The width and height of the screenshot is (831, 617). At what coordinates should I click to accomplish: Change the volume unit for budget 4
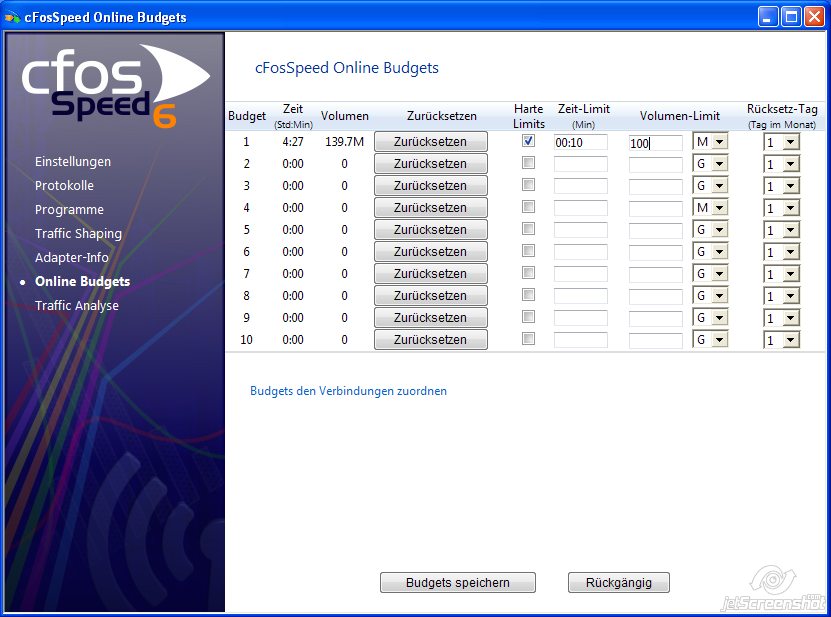tap(710, 208)
